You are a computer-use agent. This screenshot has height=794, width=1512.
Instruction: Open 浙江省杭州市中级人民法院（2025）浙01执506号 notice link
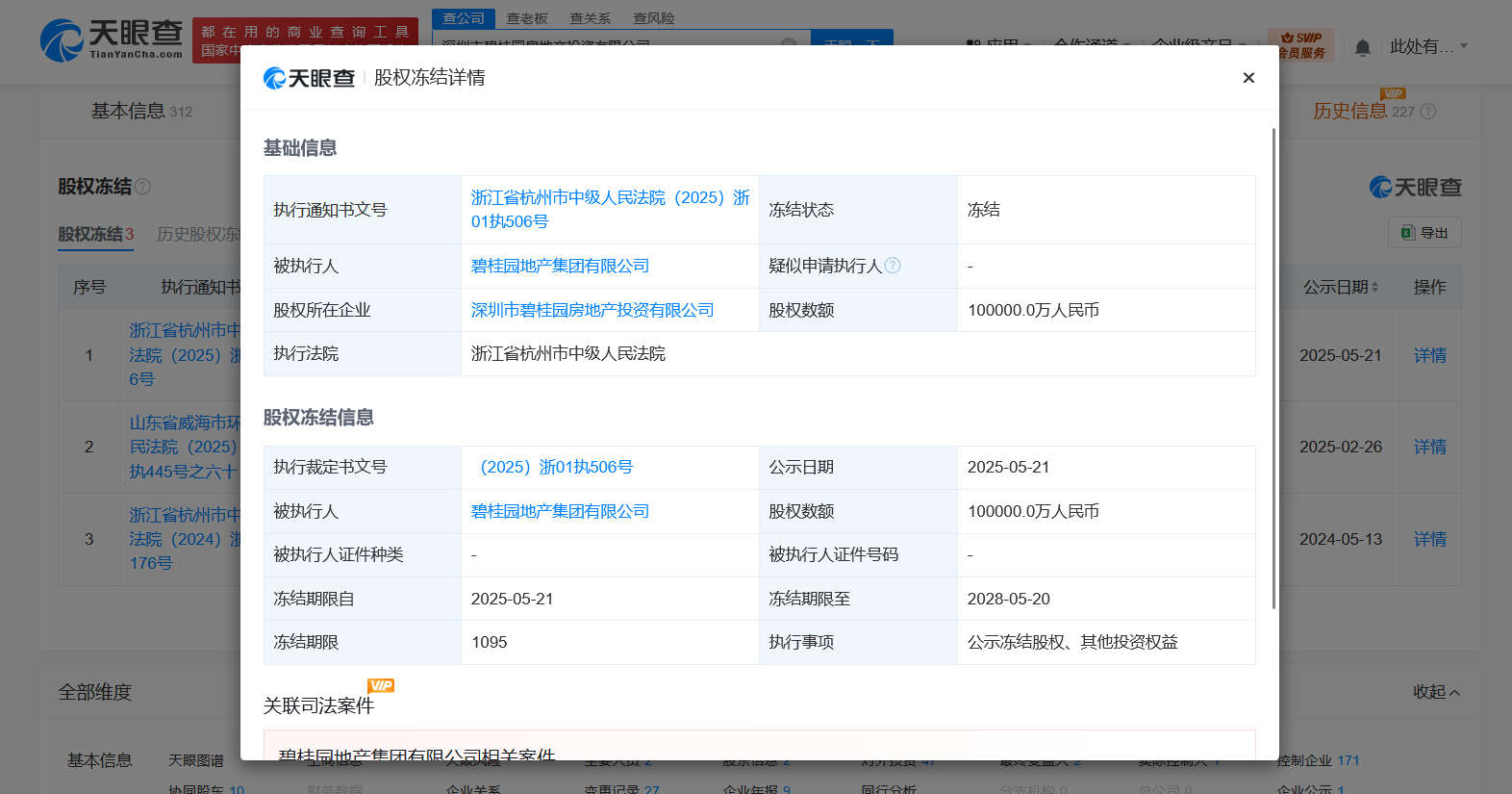coord(610,210)
